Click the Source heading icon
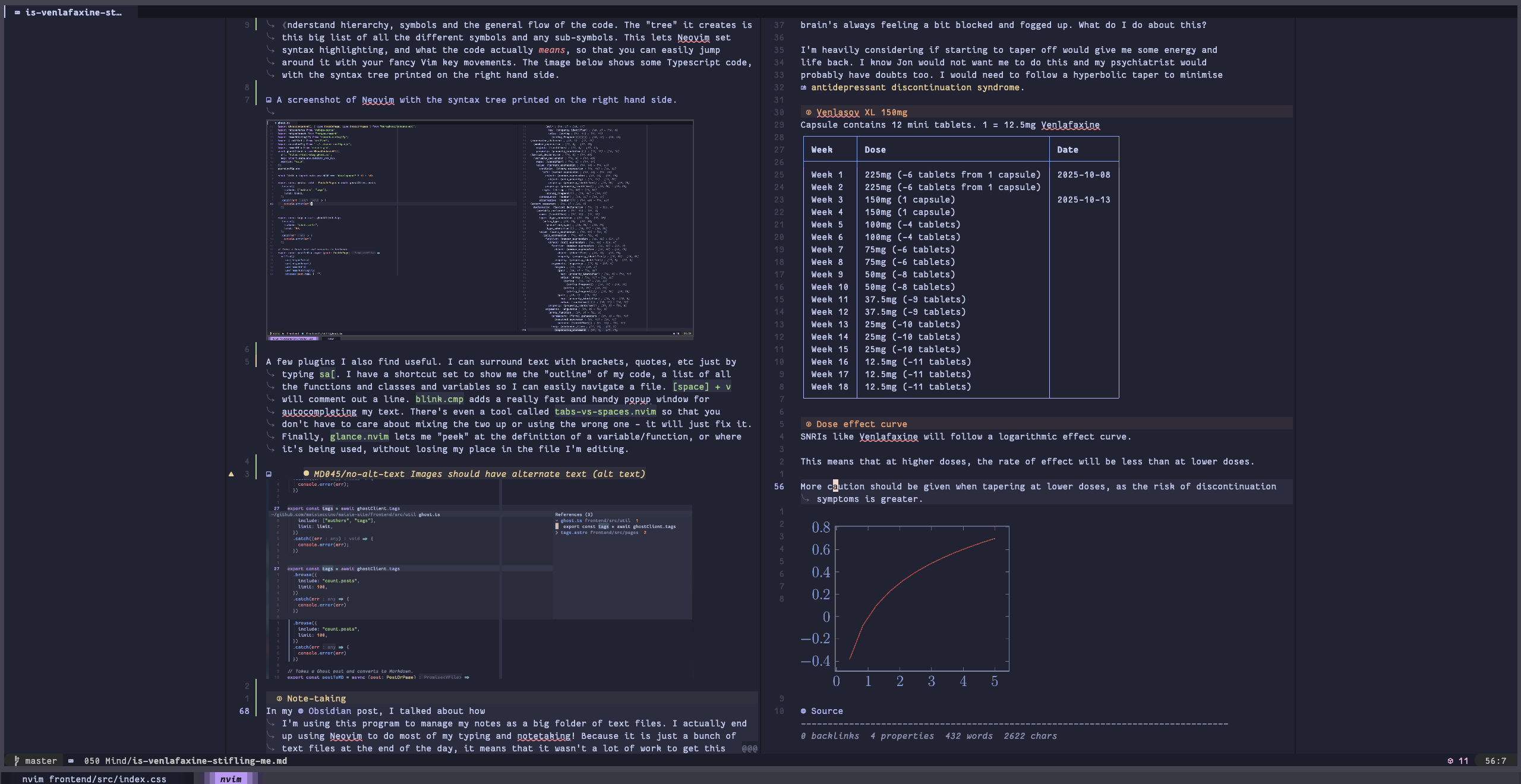This screenshot has height=784, width=1521. (x=803, y=711)
